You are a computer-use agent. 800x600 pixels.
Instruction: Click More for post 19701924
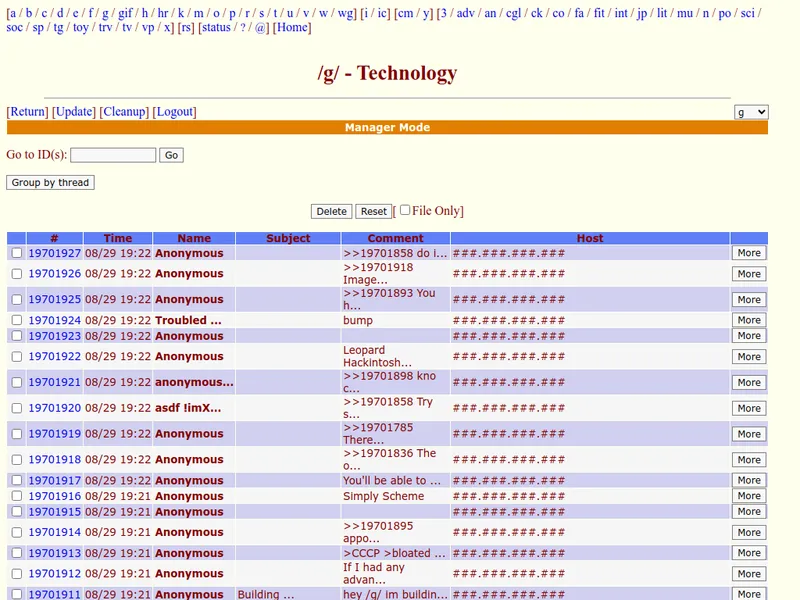pos(748,320)
